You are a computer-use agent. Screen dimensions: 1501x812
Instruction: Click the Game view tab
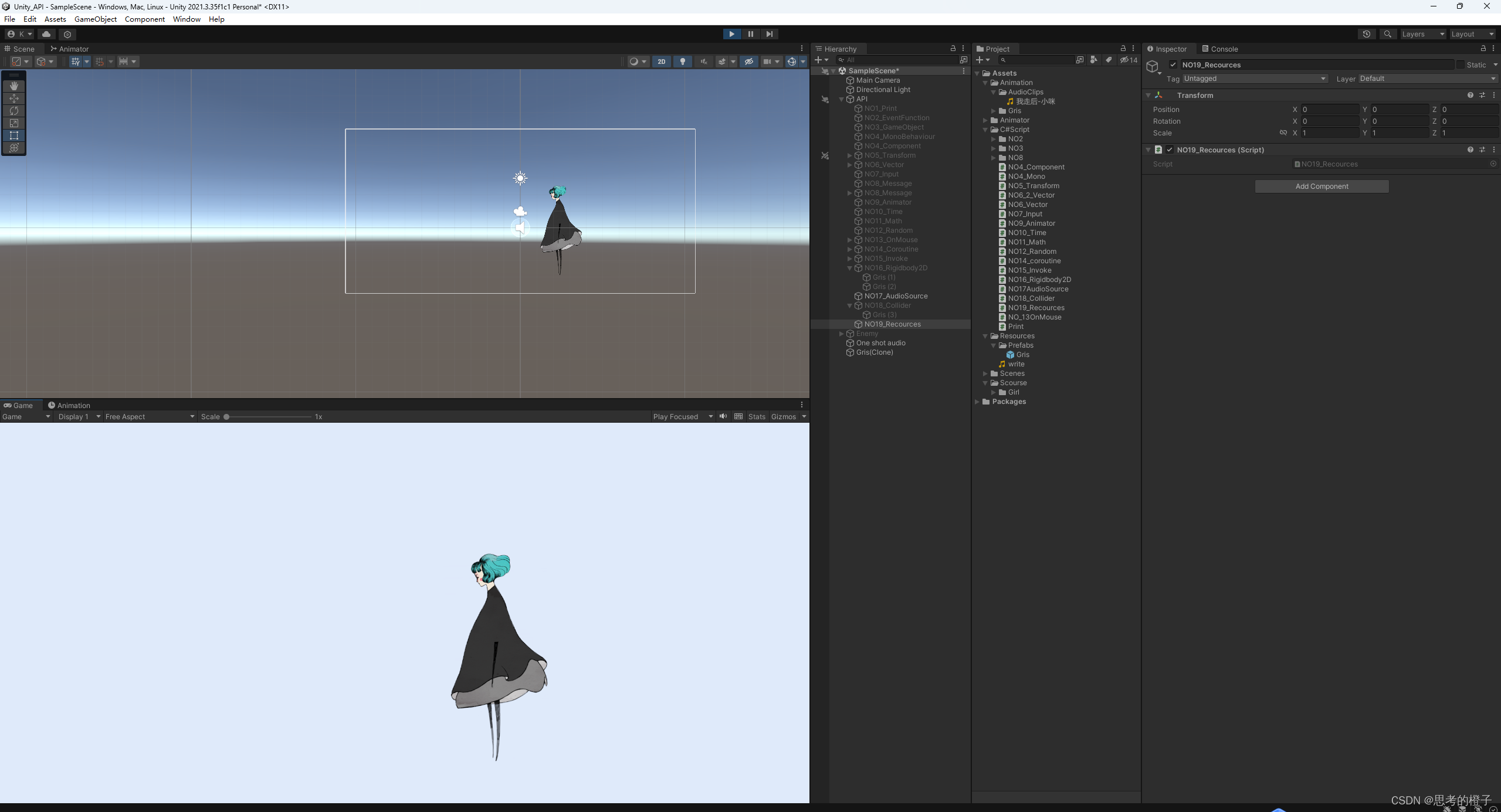(x=20, y=404)
